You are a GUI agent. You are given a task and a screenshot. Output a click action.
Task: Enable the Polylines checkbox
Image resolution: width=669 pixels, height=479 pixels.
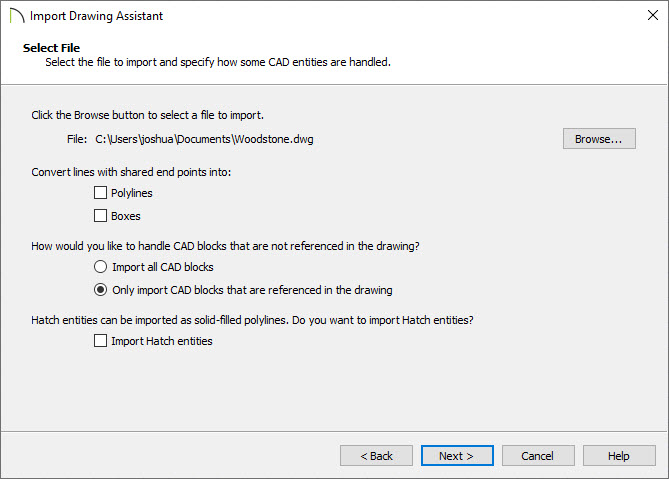(100, 193)
